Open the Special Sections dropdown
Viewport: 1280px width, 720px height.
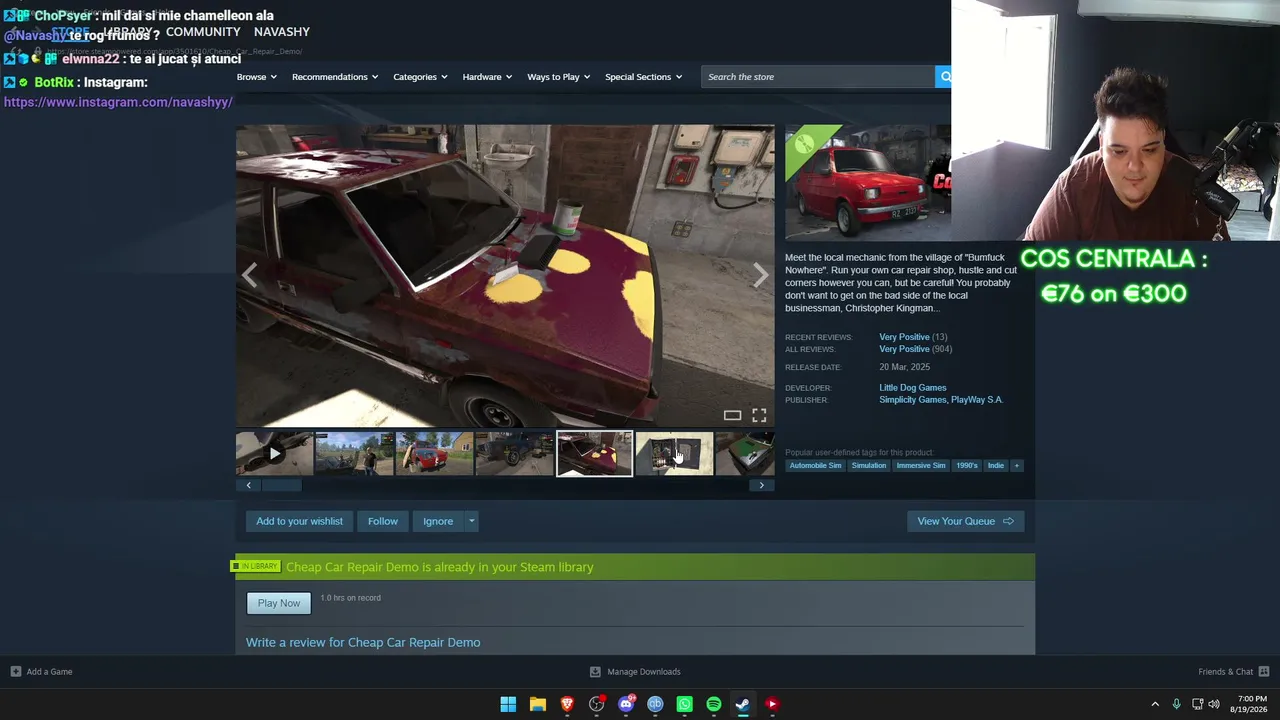click(x=644, y=77)
